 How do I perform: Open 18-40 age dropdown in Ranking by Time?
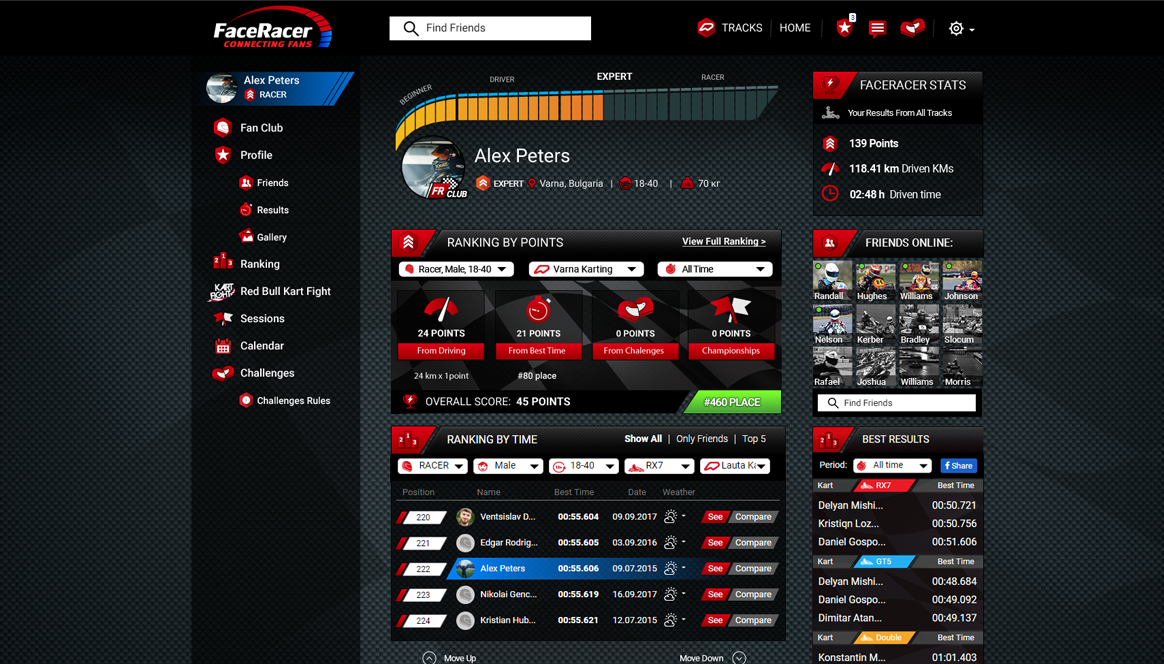click(583, 466)
